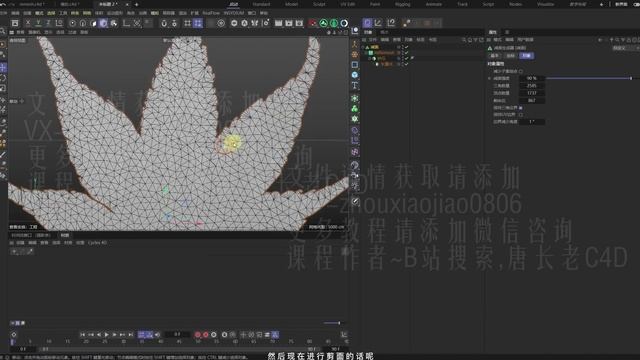Toggle the first object's enable checkmark
Viewport: 640px width, 360px height.
[407, 47]
